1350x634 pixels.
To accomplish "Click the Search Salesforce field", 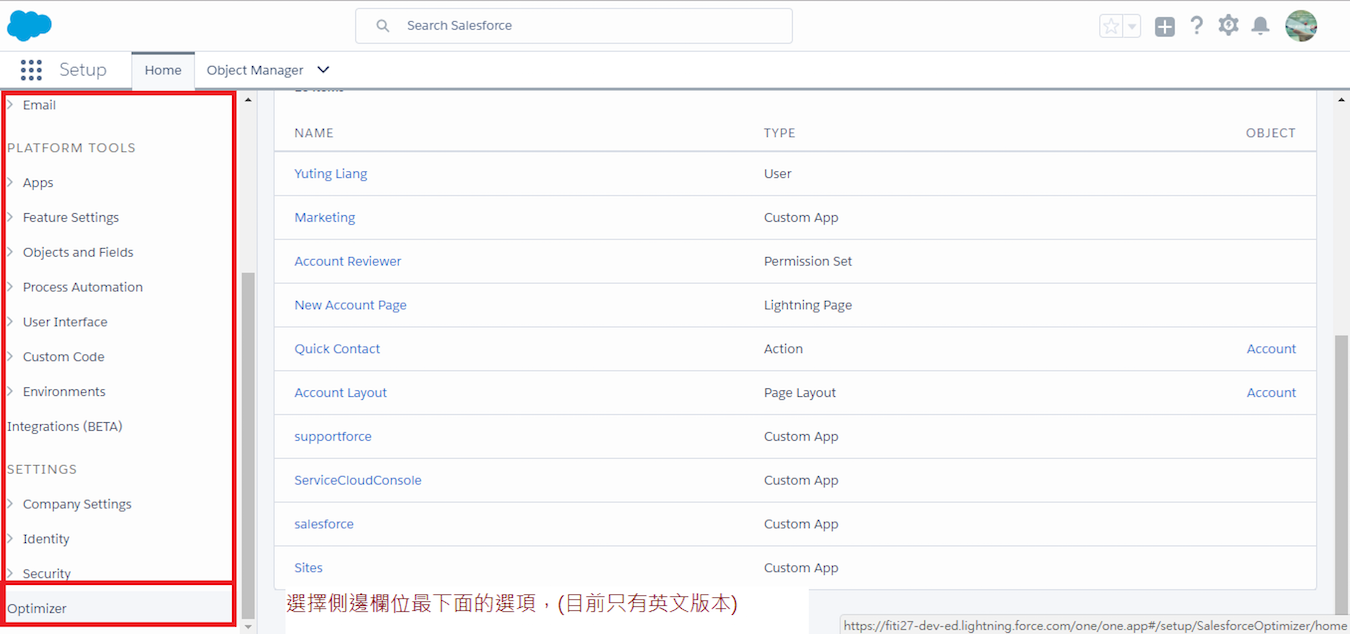I will point(574,26).
